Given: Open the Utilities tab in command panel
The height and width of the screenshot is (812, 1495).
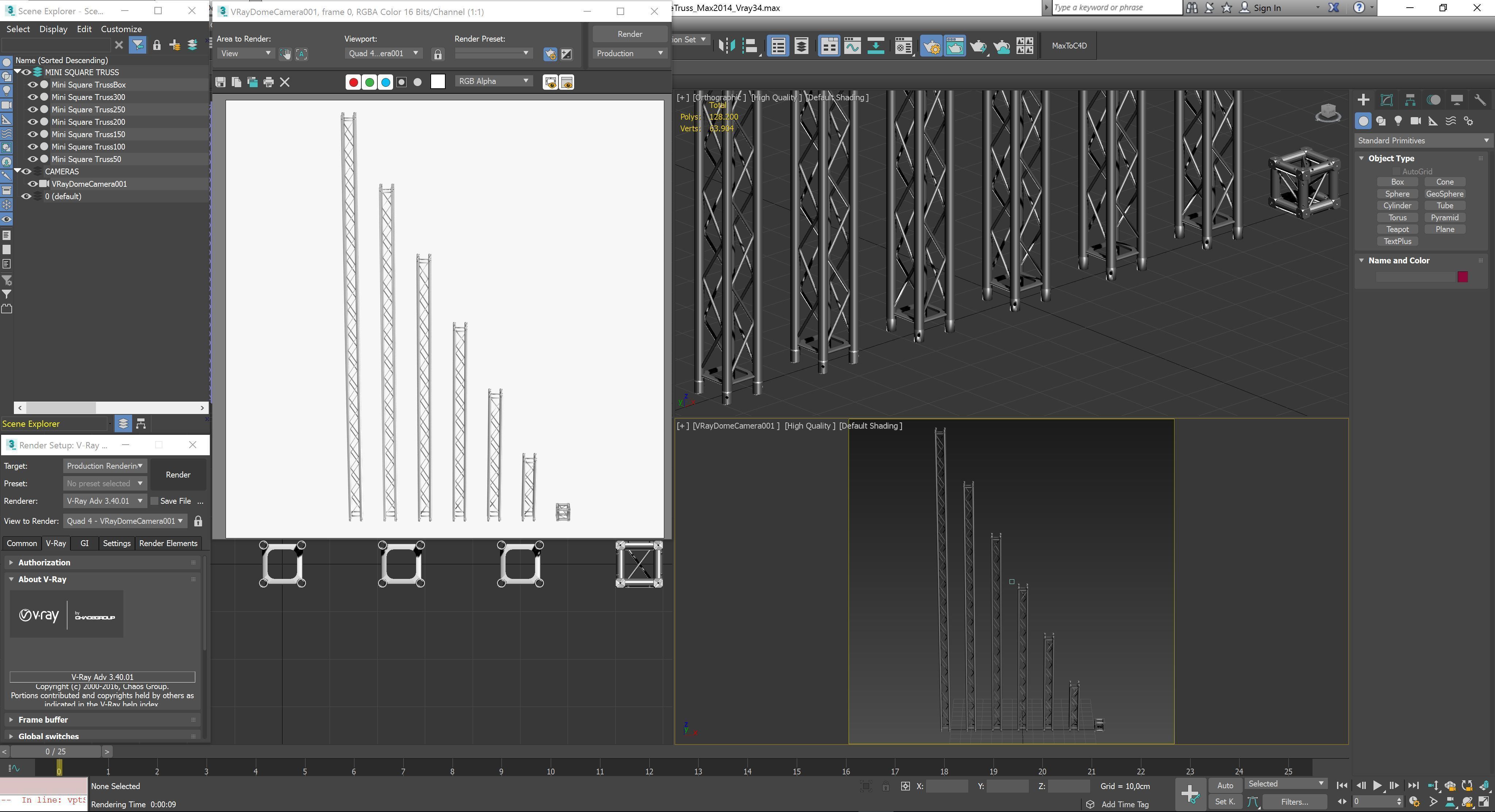Looking at the screenshot, I should click(x=1480, y=100).
